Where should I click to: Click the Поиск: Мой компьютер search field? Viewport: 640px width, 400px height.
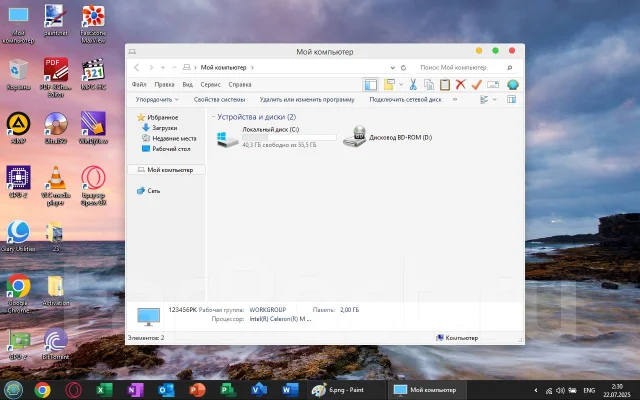pyautogui.click(x=460, y=68)
